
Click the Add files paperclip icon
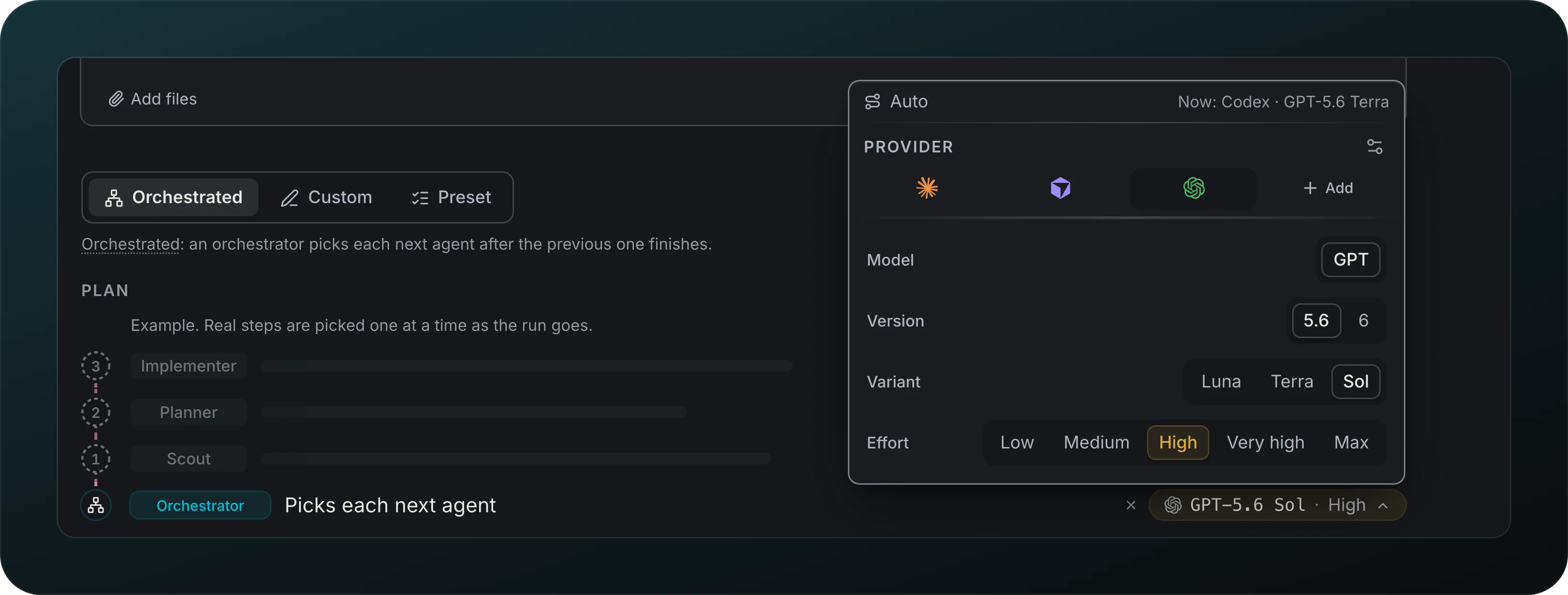click(116, 99)
